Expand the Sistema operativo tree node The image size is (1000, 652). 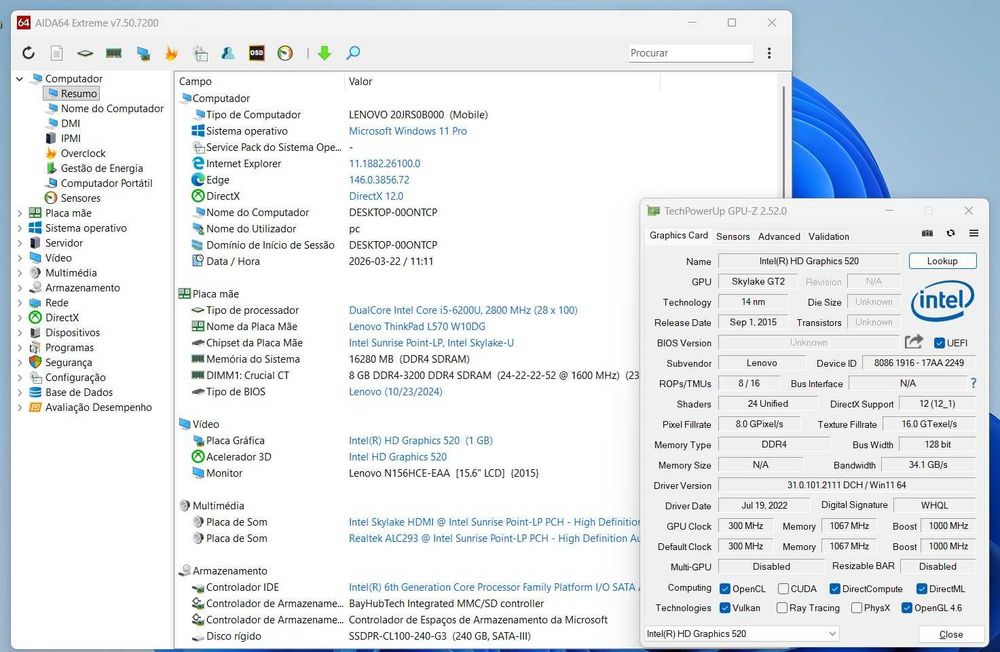coord(20,228)
